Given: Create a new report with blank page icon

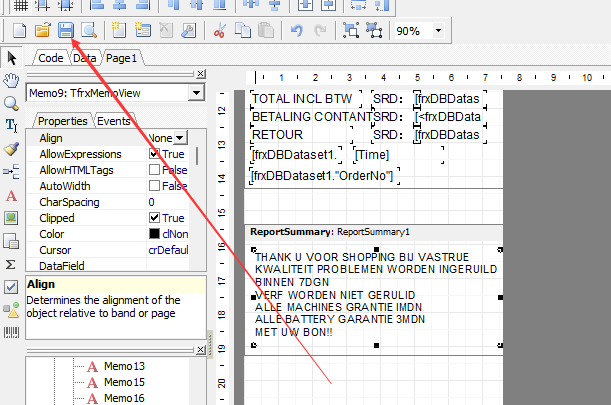Looking at the screenshot, I should point(20,31).
